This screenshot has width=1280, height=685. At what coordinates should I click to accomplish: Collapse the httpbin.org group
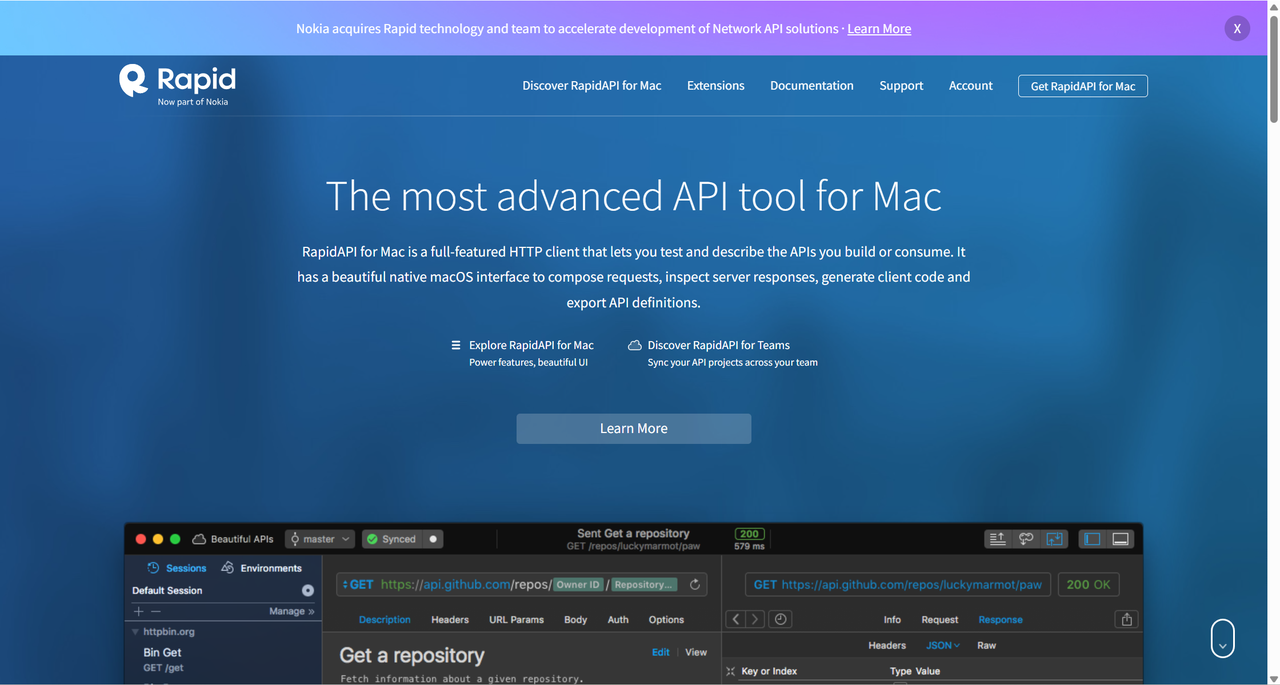click(x=134, y=632)
